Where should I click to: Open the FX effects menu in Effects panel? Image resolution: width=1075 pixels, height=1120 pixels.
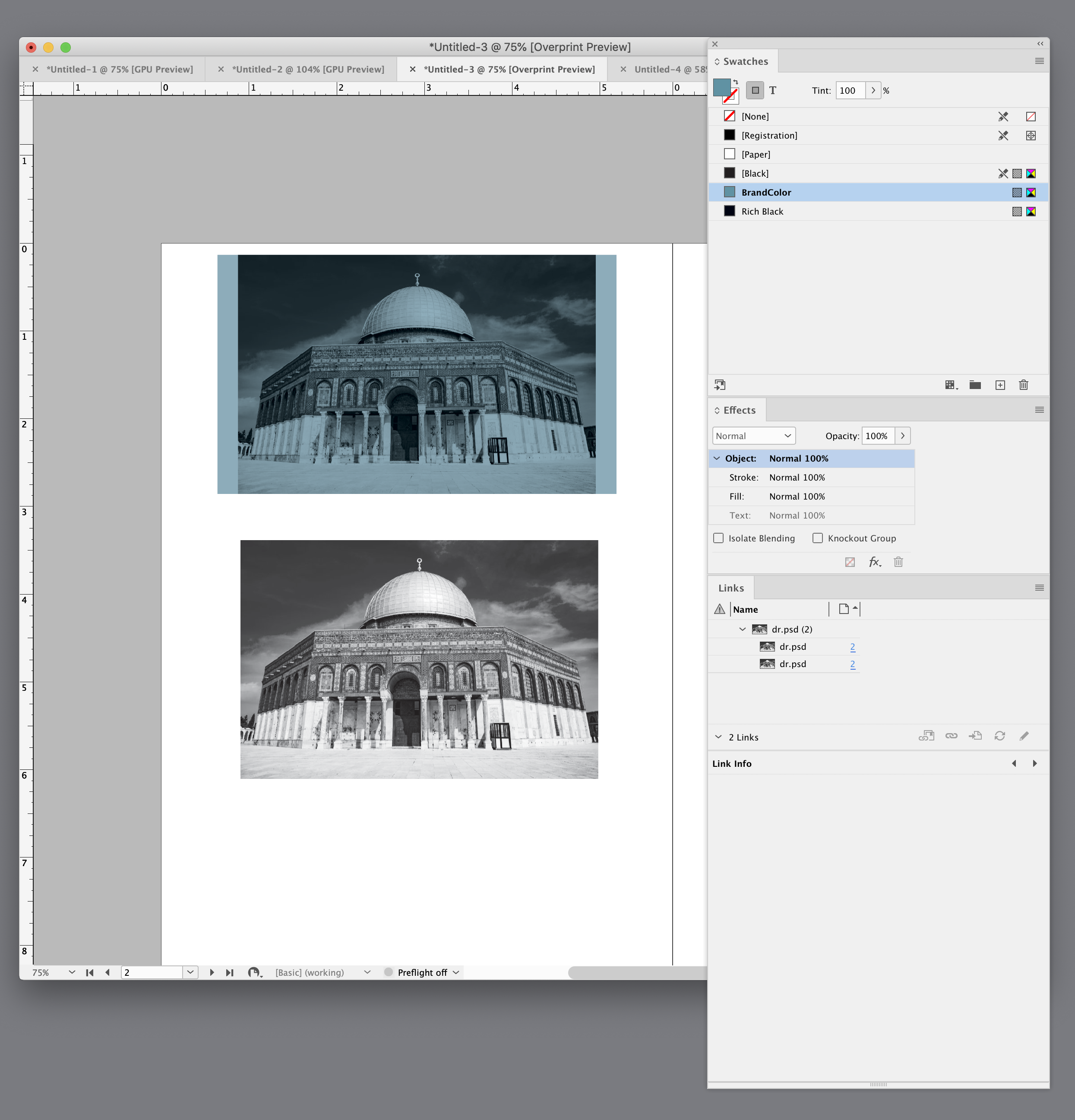[874, 562]
